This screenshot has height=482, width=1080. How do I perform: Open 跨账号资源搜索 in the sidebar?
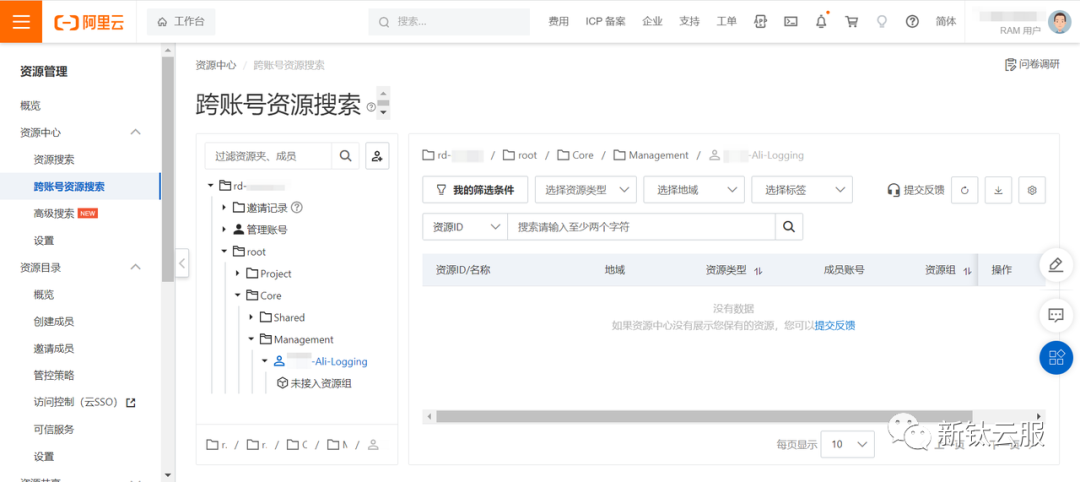[x=69, y=187]
